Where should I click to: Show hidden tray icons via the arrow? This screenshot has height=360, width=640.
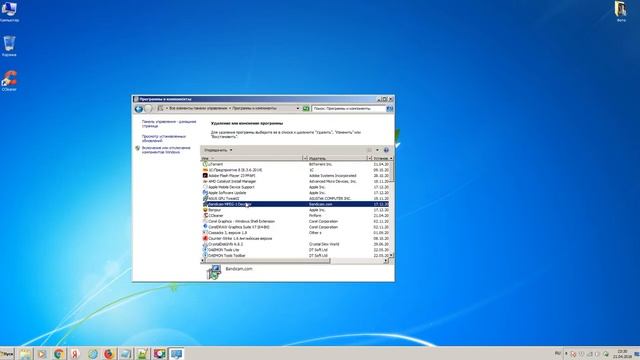(566, 354)
